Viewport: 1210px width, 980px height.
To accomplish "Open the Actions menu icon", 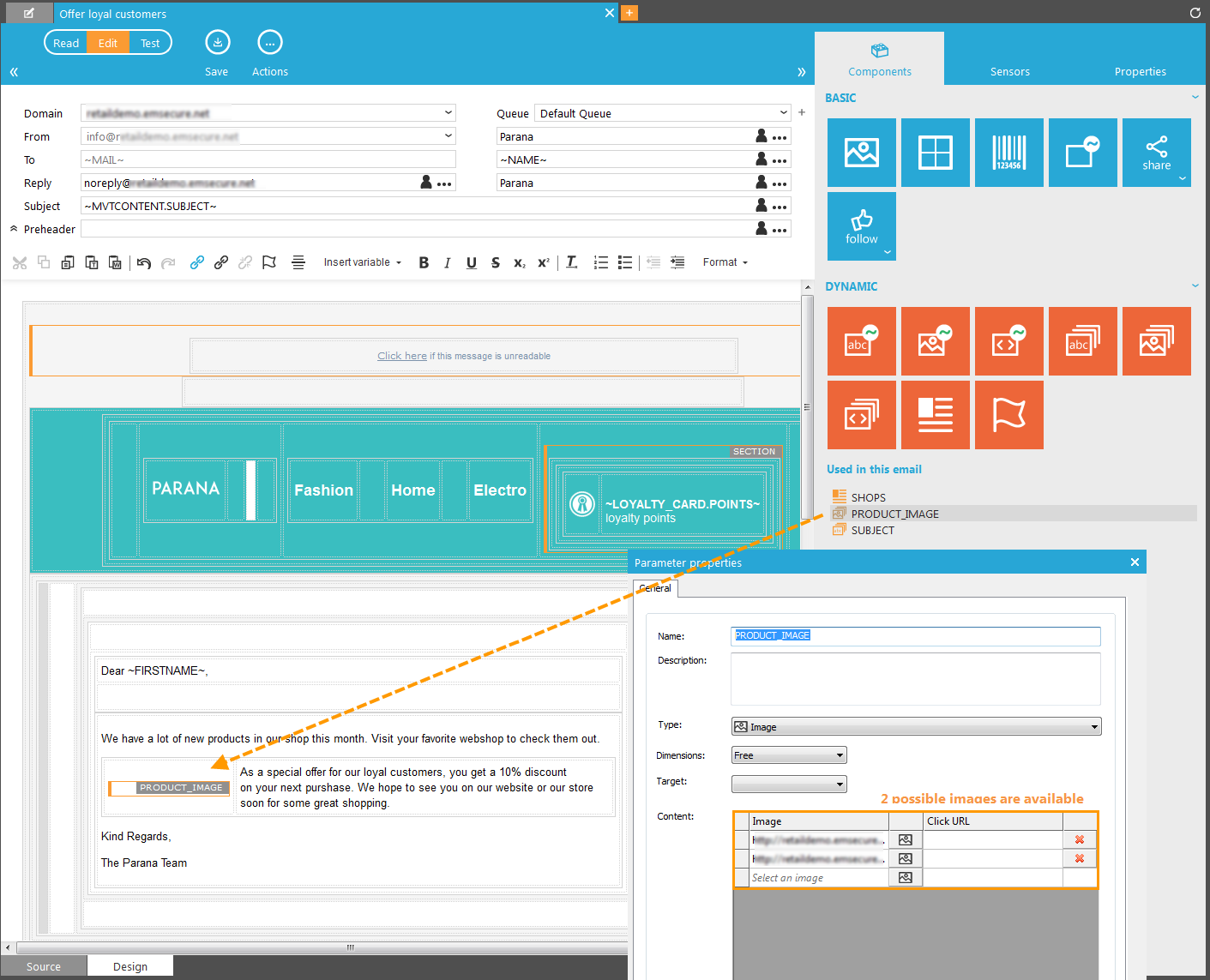I will [269, 43].
